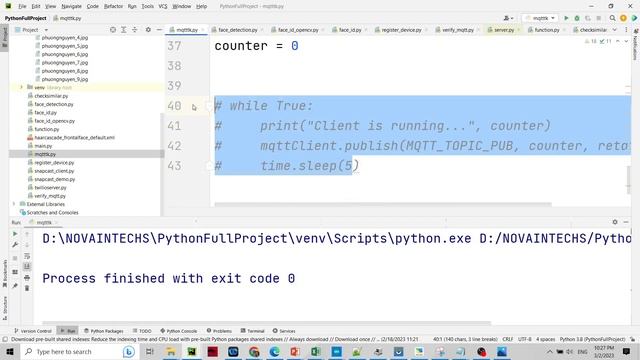640x360 pixels.
Task: Open Problems tool window
Action: 219,331
